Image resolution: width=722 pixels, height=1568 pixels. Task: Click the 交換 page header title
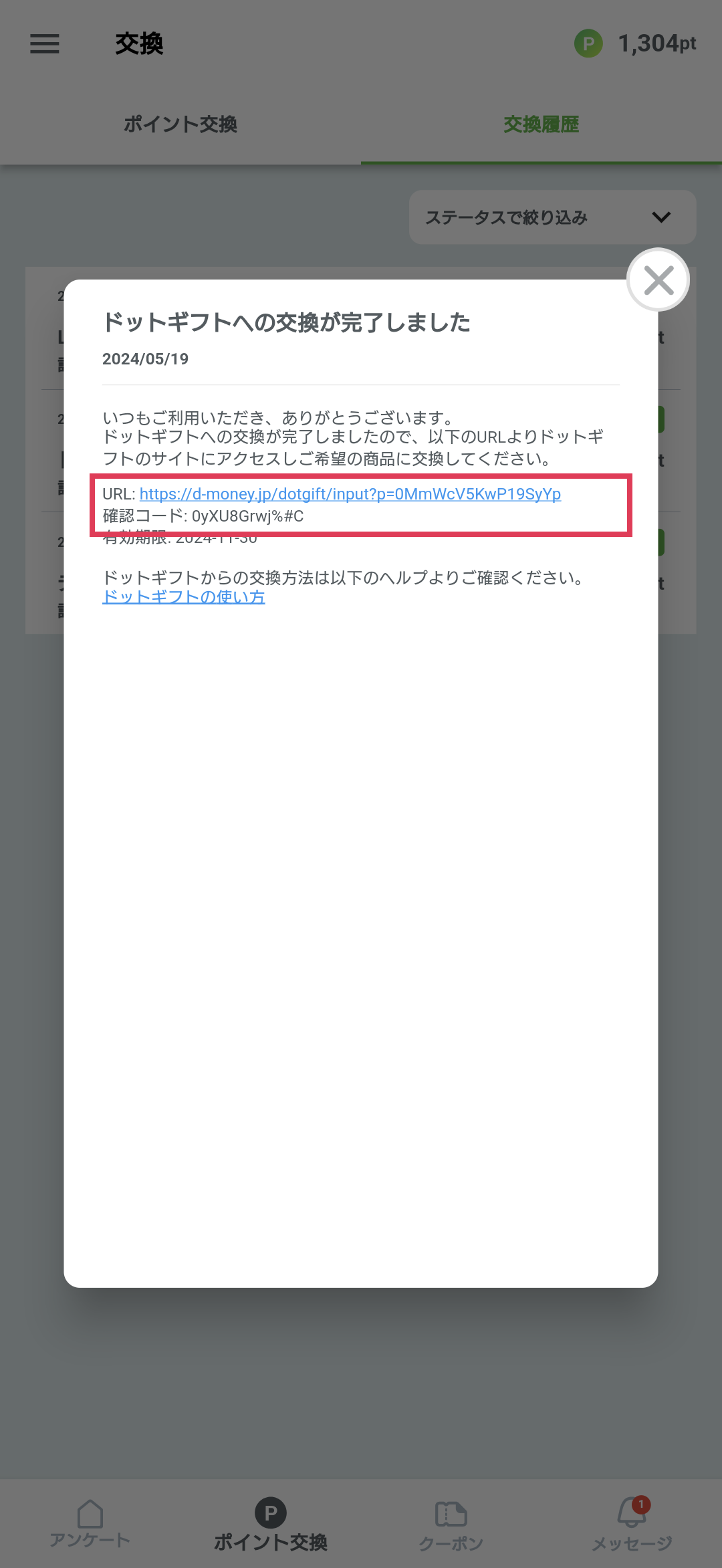[x=139, y=44]
